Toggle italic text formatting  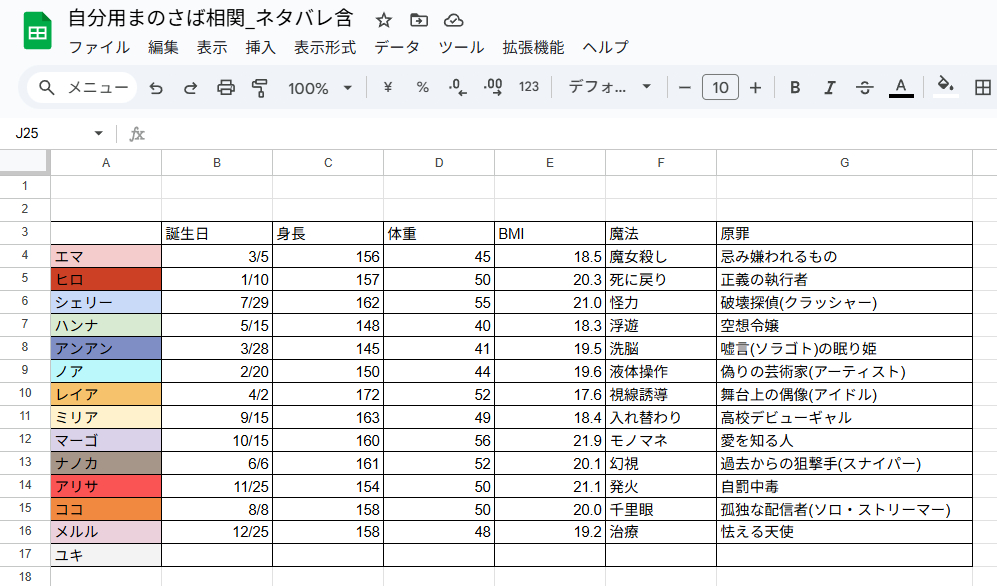829,88
